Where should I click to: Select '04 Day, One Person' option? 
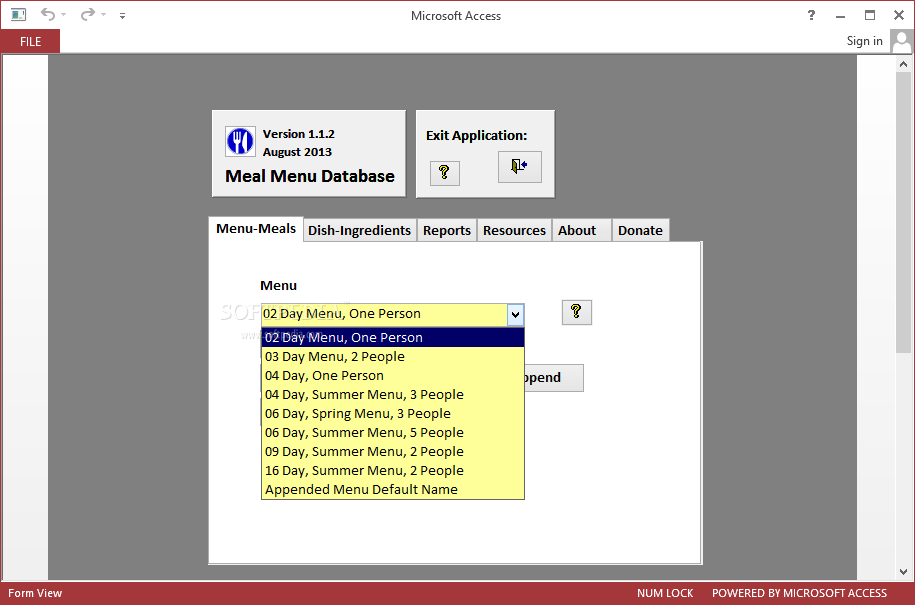(x=393, y=375)
